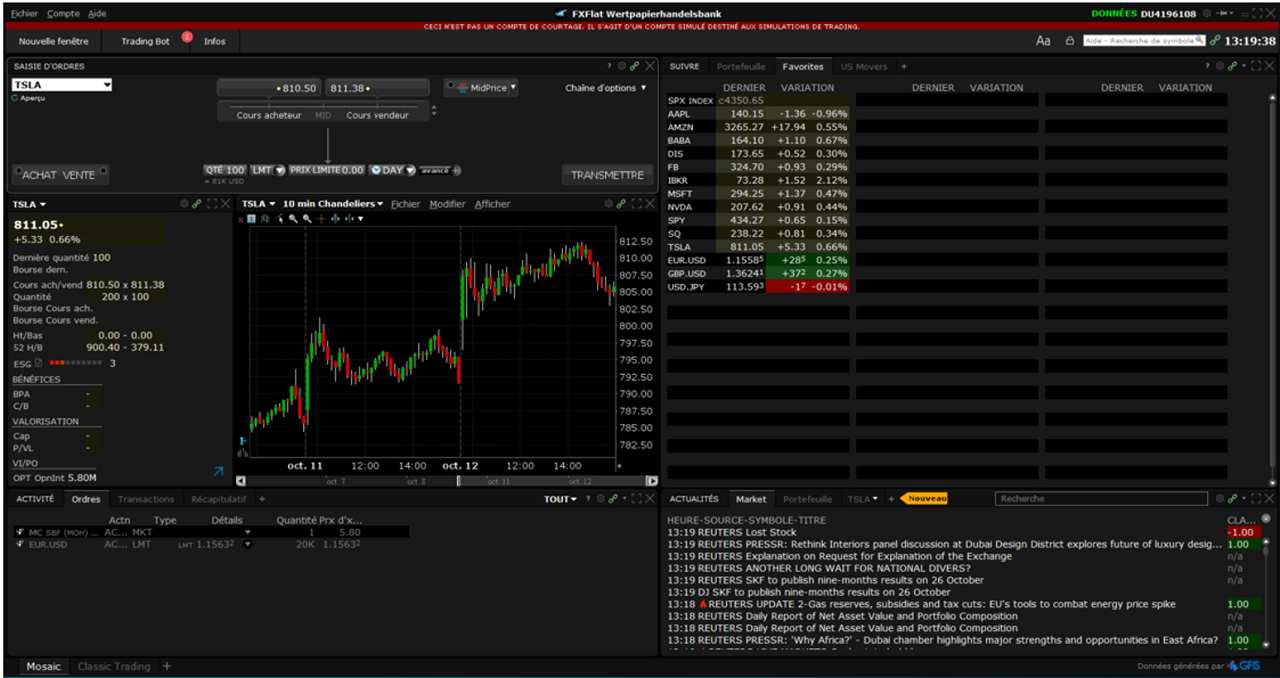Viewport: 1280px width, 678px height.
Task: Click the yellow Nouveau tag
Action: [x=923, y=498]
